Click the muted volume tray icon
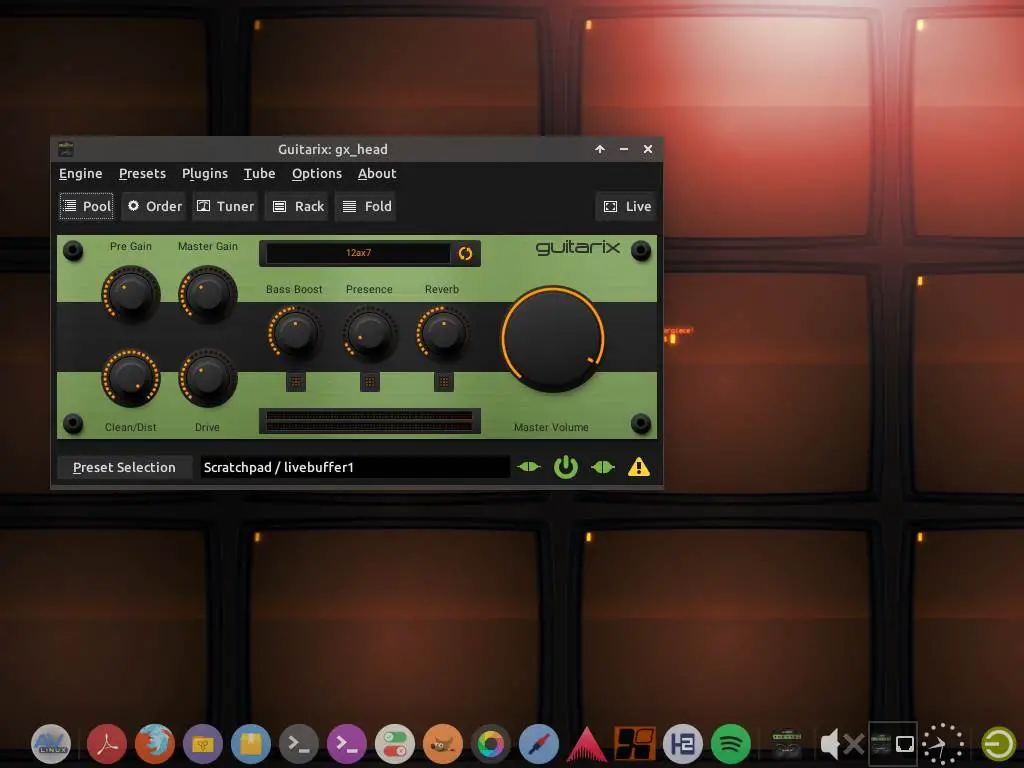 coord(841,743)
